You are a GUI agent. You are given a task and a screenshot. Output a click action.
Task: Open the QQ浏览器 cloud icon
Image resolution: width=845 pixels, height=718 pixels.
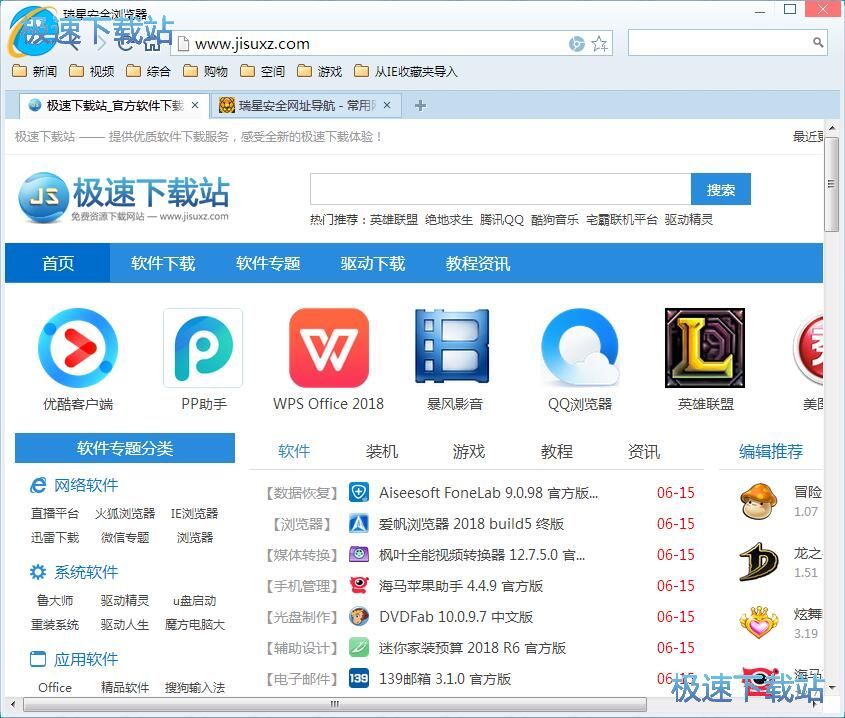coord(580,348)
